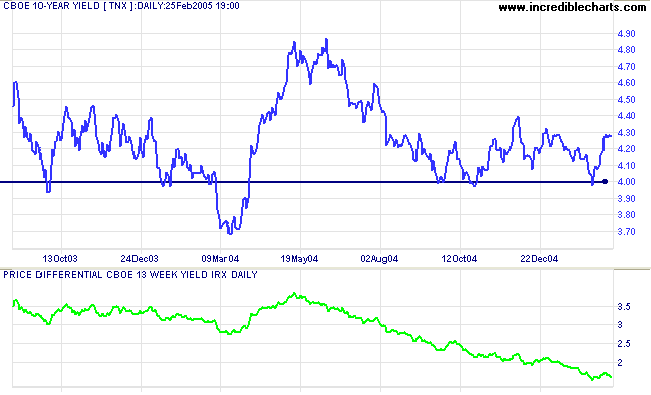Click the horizontal 4.00 support line
Image resolution: width=651 pixels, height=395 pixels.
[301, 182]
